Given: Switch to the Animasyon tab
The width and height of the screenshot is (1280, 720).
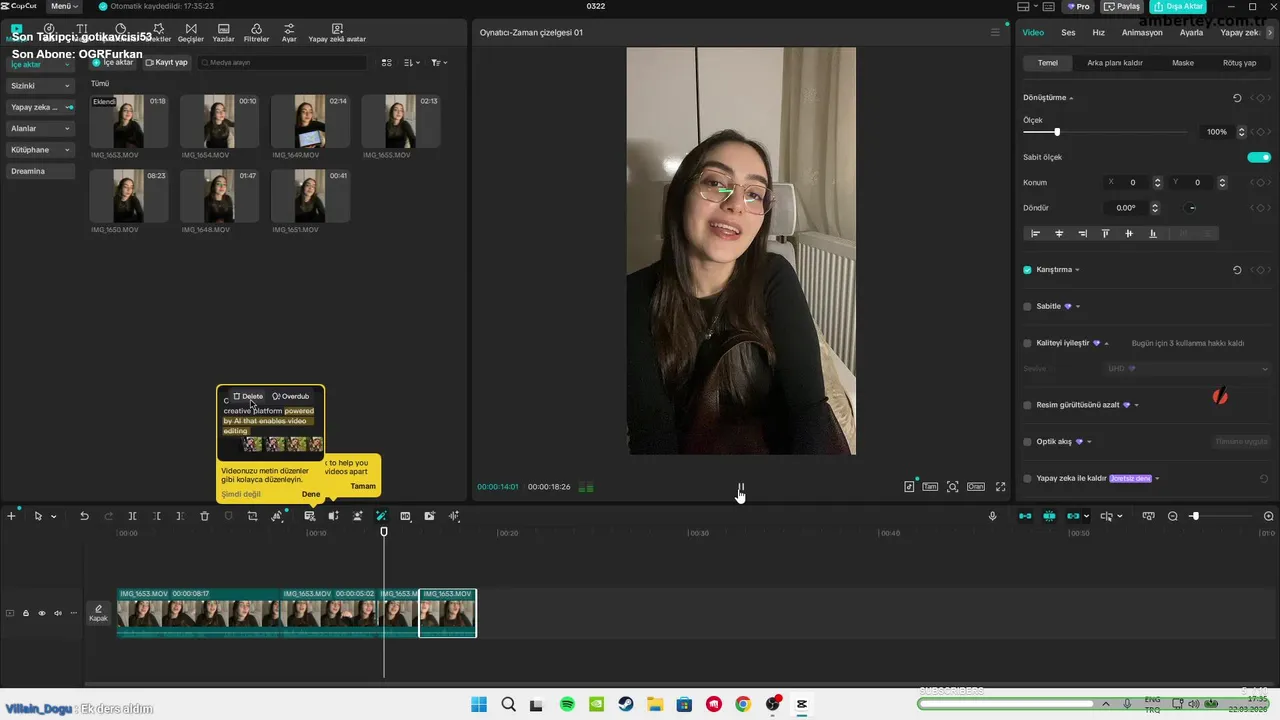Looking at the screenshot, I should pos(1142,33).
